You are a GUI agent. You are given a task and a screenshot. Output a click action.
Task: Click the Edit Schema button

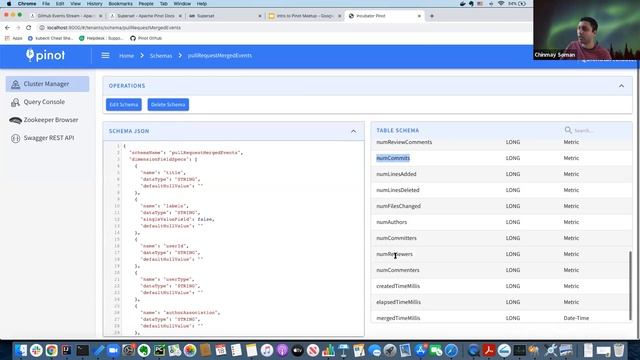click(124, 104)
